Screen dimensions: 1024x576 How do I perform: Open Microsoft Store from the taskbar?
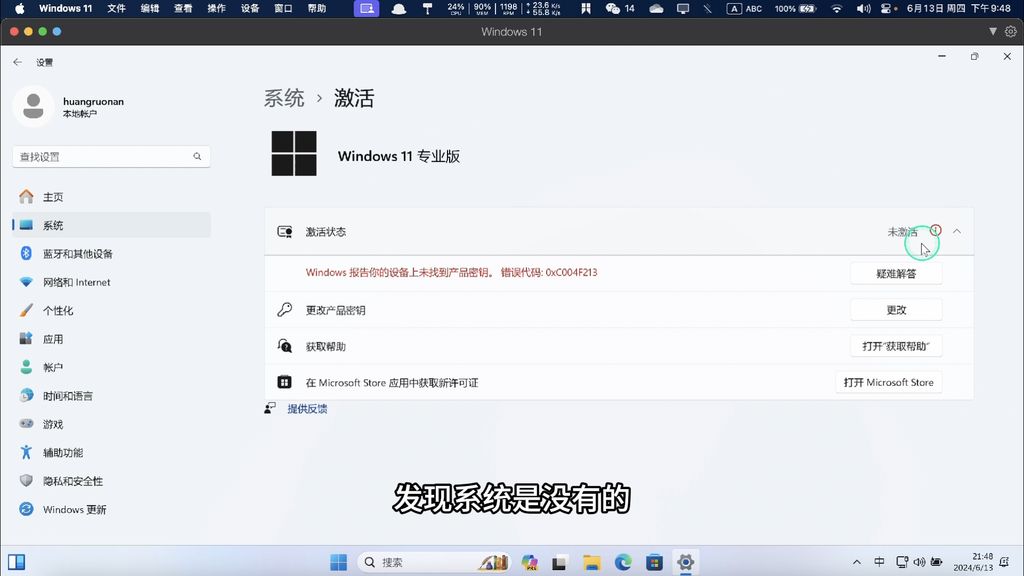pos(654,562)
